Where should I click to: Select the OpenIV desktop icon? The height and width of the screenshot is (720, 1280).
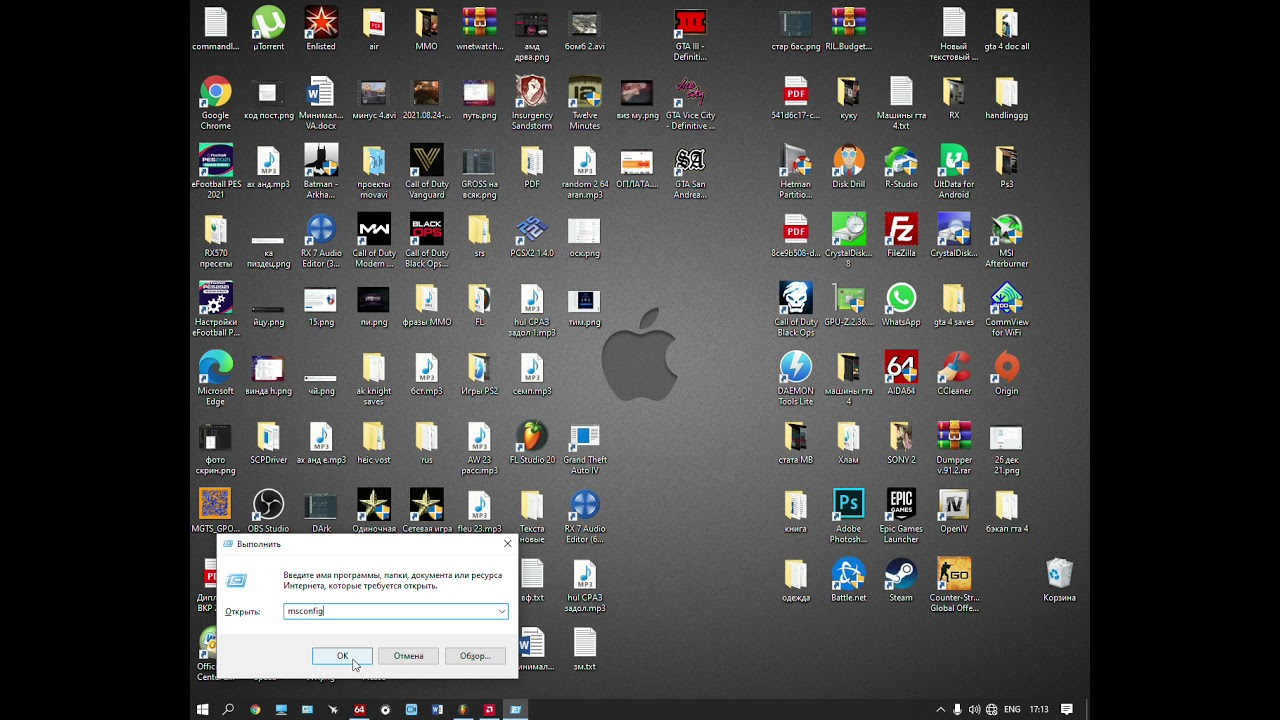point(954,512)
